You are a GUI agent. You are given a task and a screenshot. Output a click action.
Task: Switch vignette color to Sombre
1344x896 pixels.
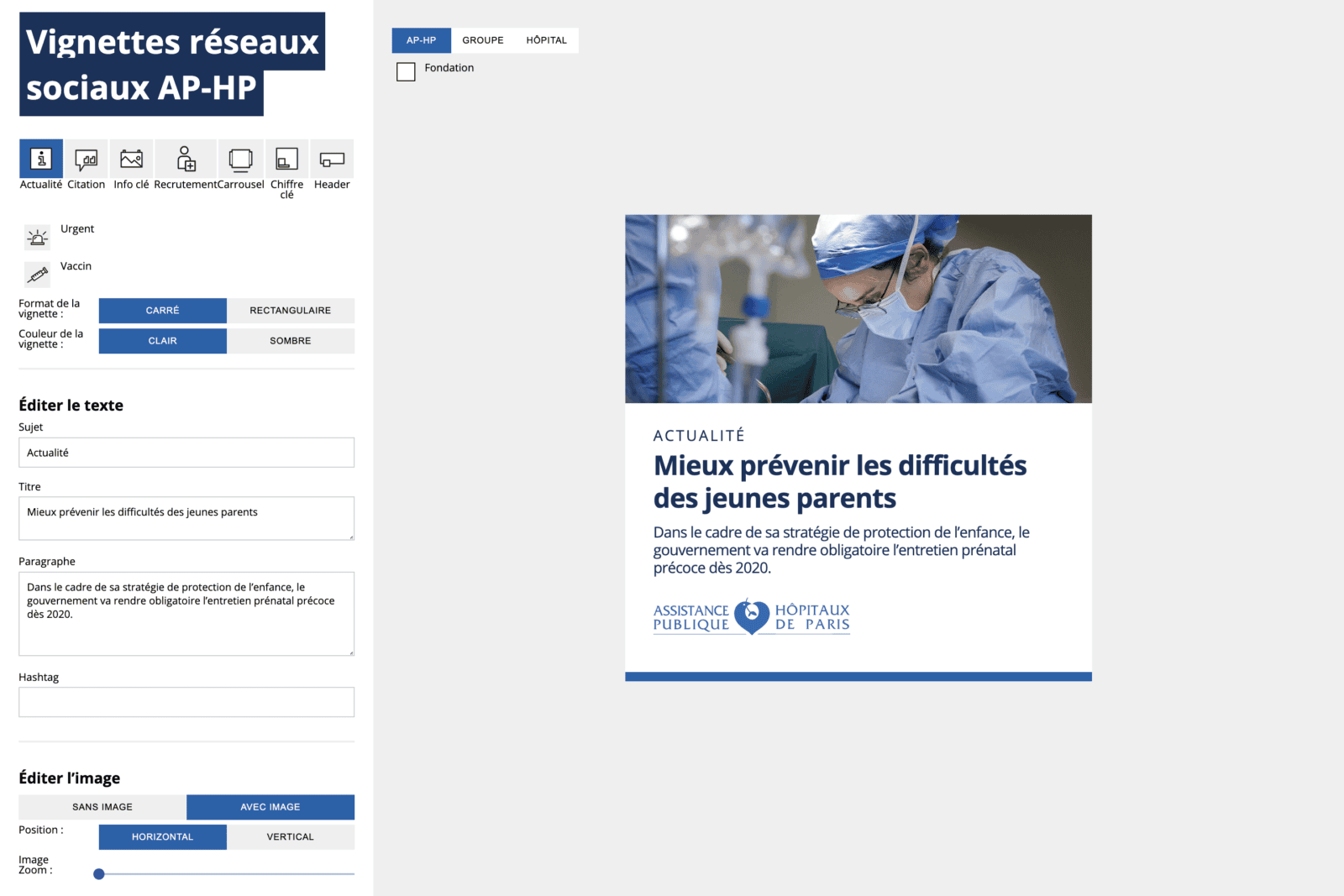tap(291, 341)
